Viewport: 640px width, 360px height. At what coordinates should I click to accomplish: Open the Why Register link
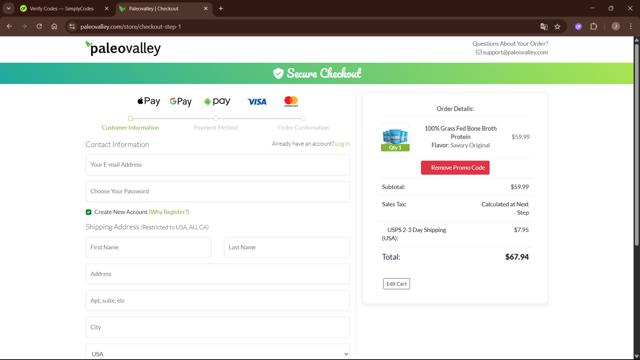pos(169,212)
